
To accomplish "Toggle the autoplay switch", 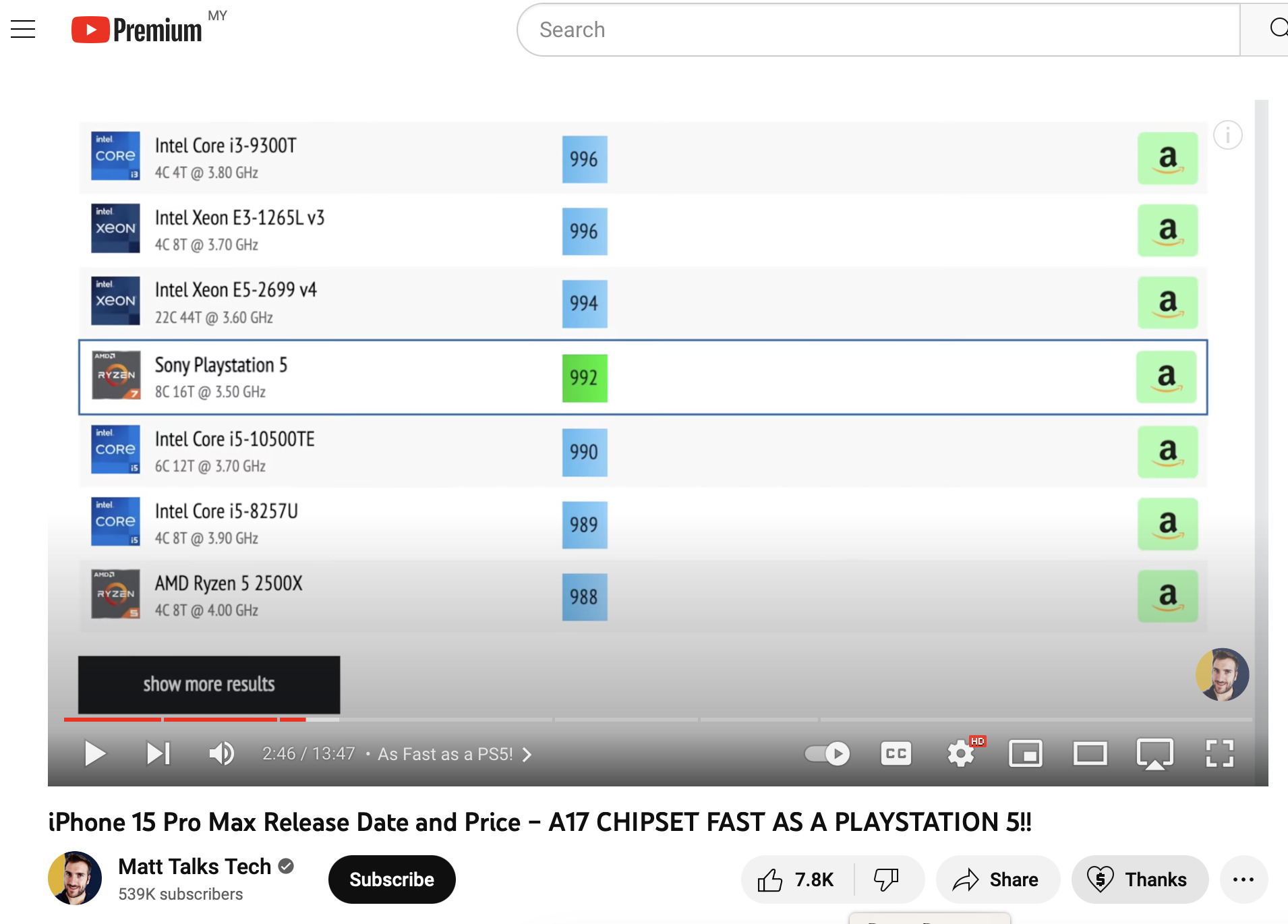I will point(827,753).
